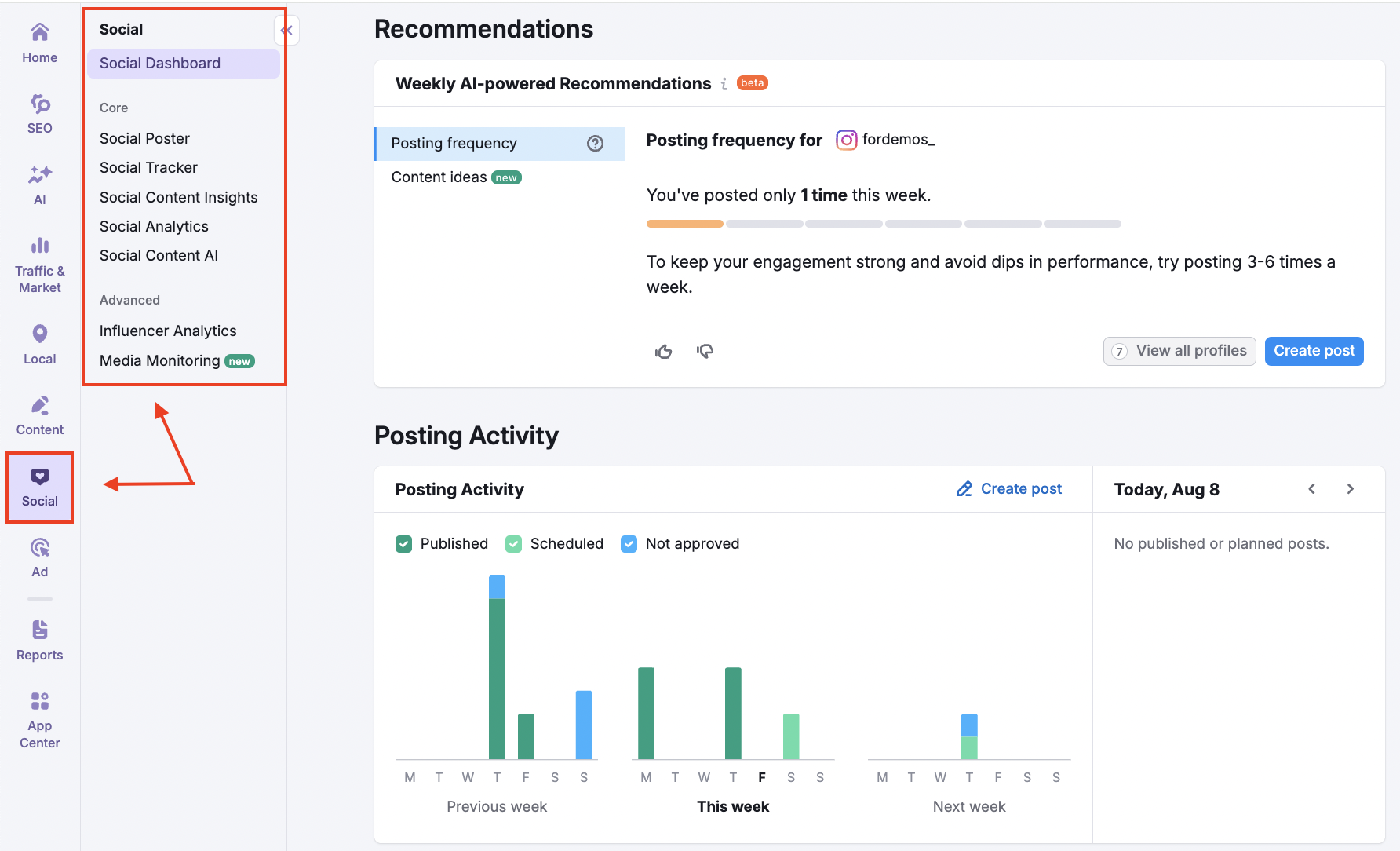Disable the Not approved filter
The width and height of the screenshot is (1400, 851).
click(629, 543)
